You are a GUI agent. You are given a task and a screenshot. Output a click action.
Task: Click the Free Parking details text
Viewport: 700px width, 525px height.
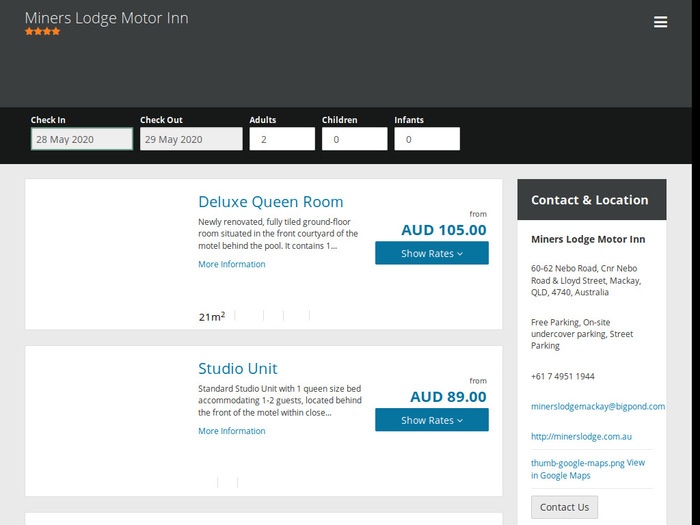pyautogui.click(x=582, y=334)
